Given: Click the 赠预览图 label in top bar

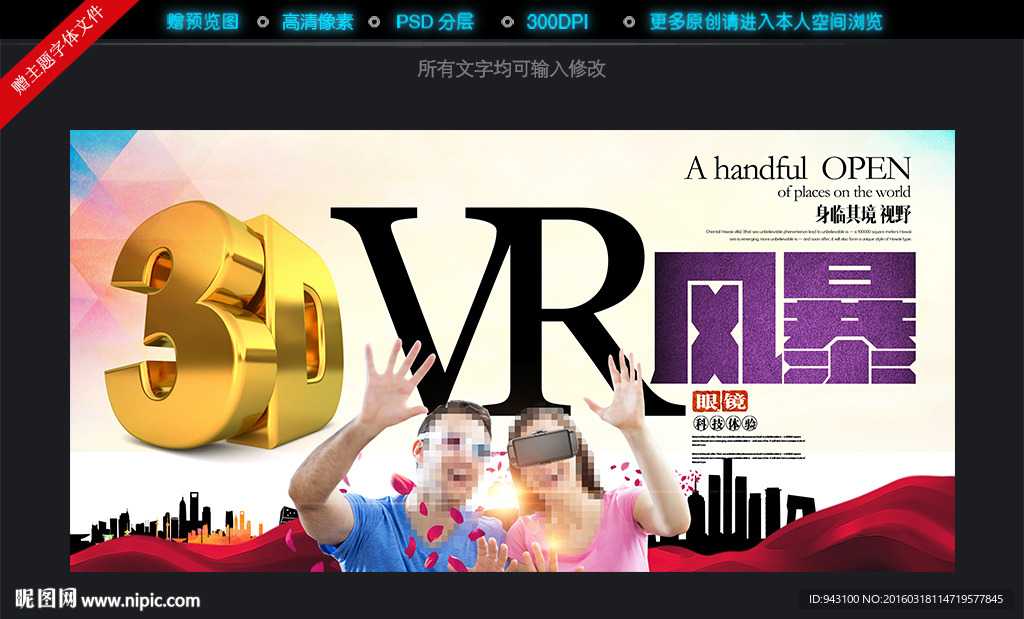Looking at the screenshot, I should [x=202, y=22].
